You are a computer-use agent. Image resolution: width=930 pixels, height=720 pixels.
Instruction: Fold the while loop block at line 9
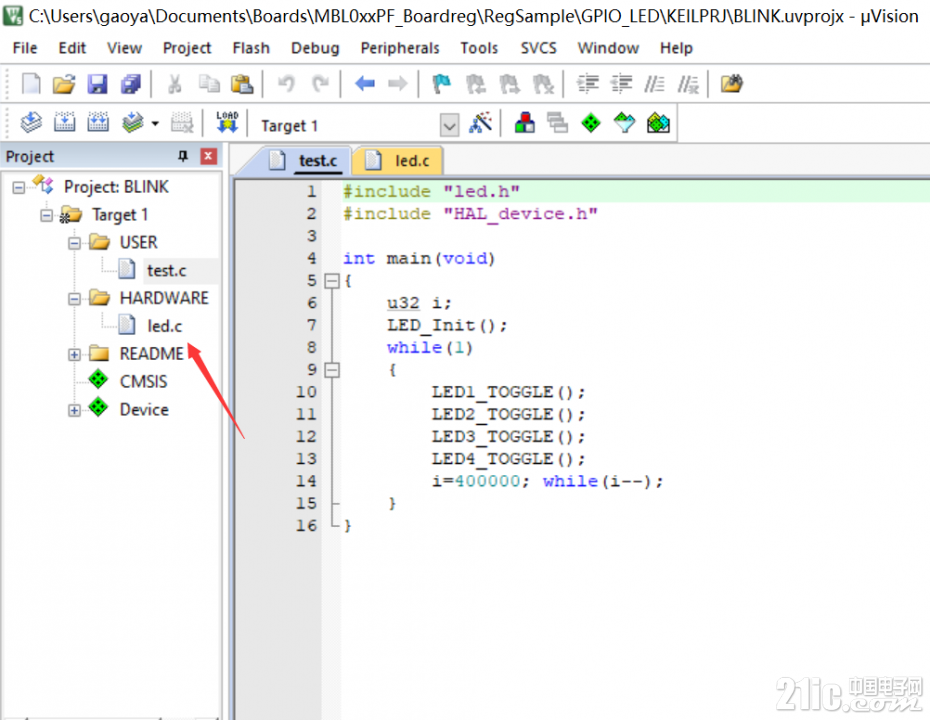coord(332,370)
